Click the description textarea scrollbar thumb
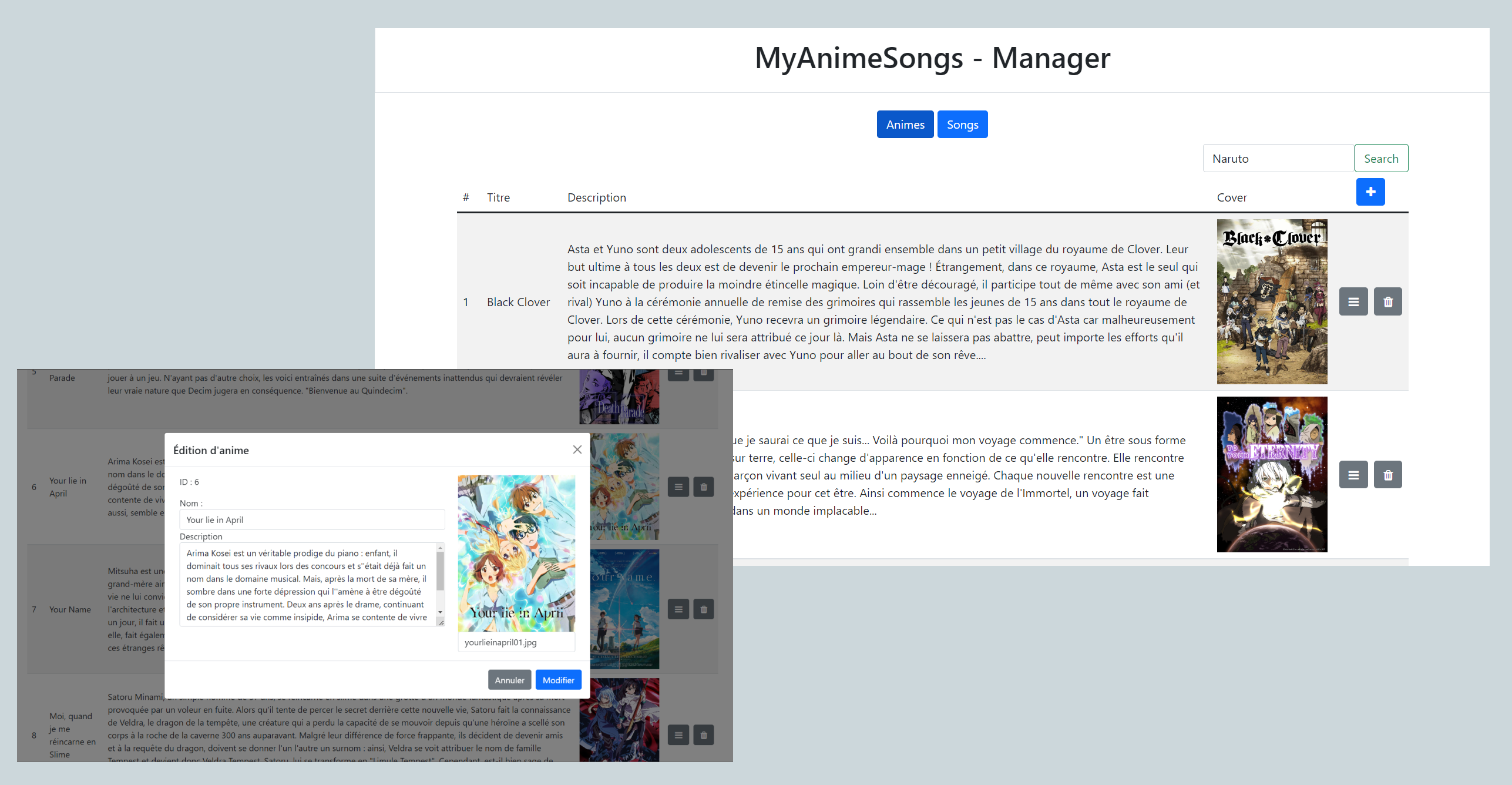 440,570
